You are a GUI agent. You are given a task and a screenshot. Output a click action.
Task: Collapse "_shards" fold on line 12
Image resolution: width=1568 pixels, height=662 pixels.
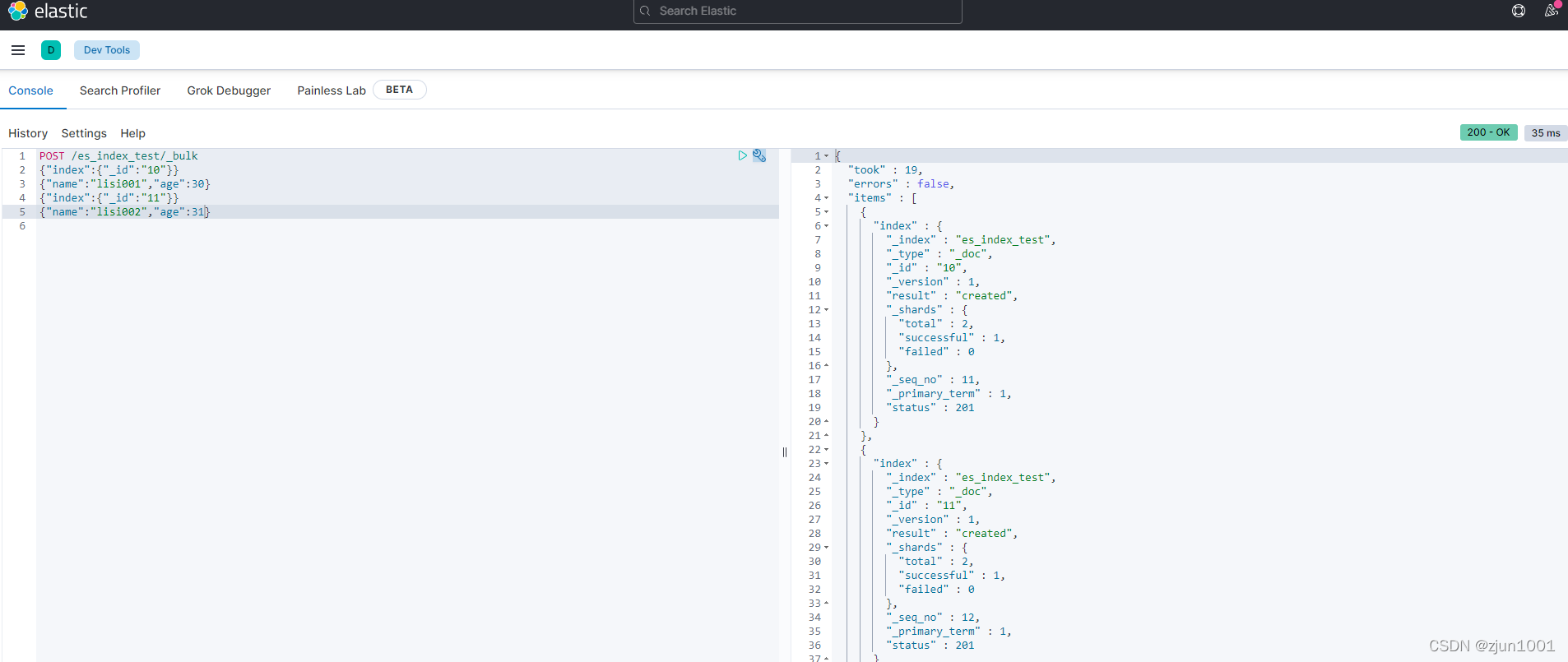(x=827, y=310)
